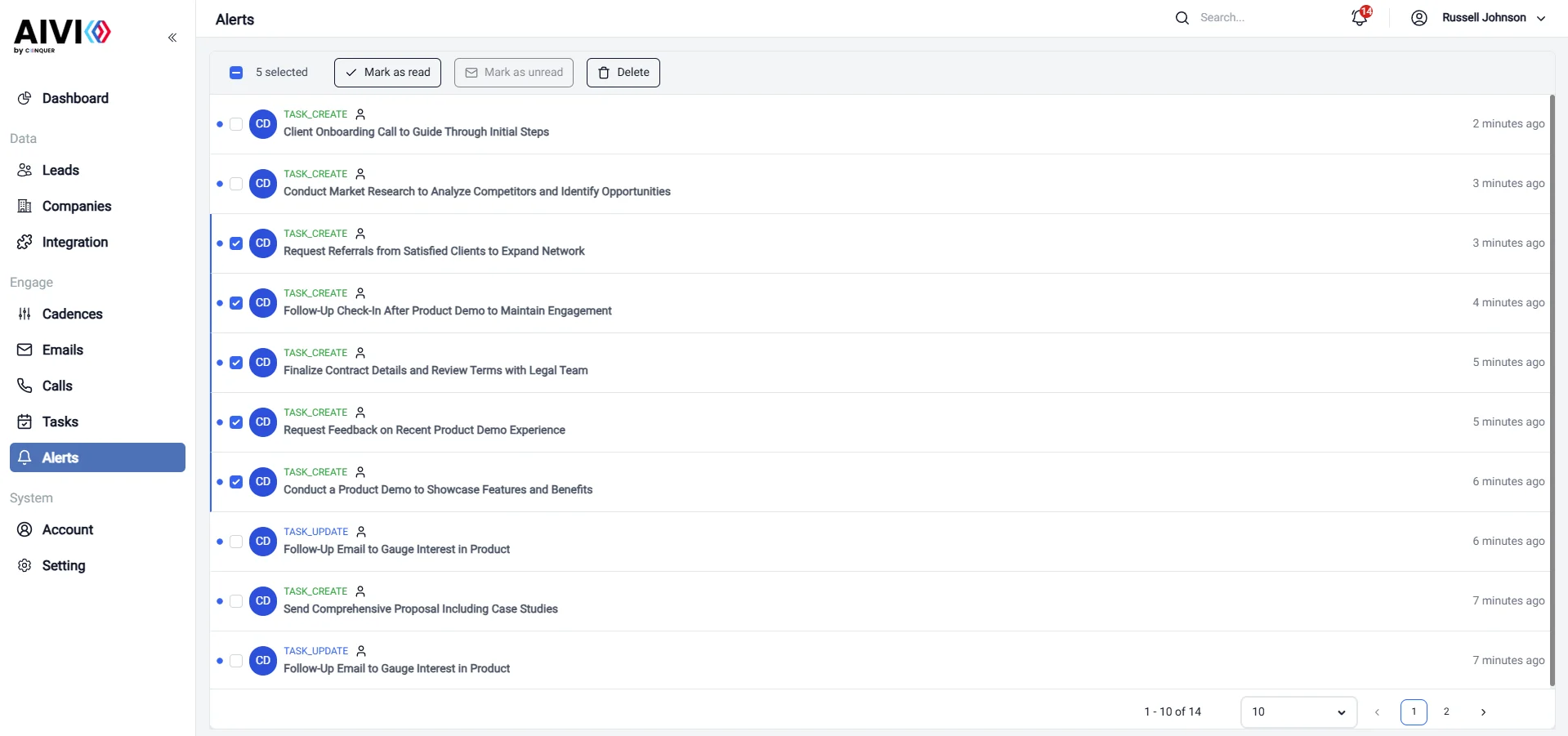Click the previous page left chevron
The image size is (1568, 736).
pos(1377,712)
